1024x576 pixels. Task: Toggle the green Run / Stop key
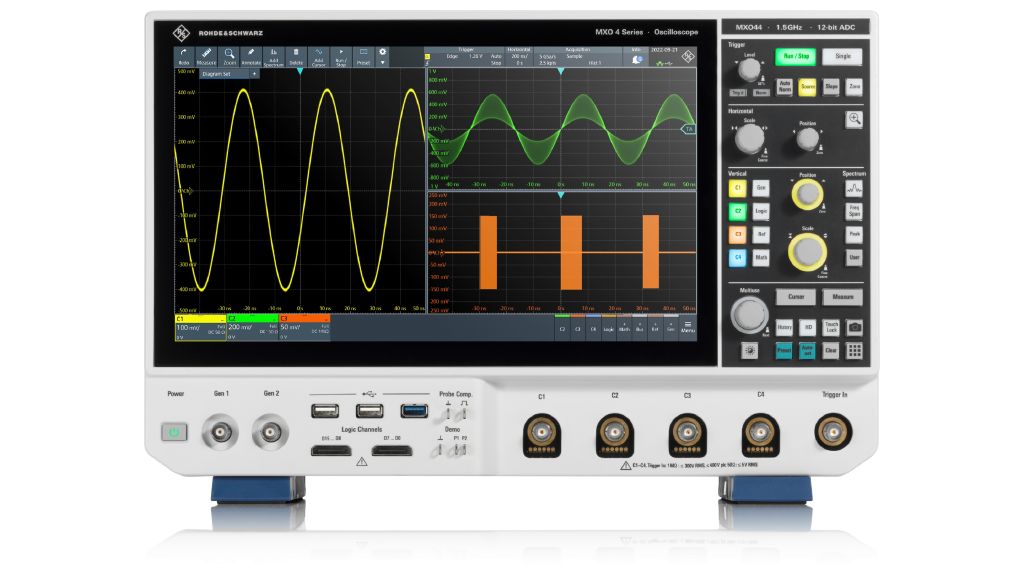click(x=795, y=56)
